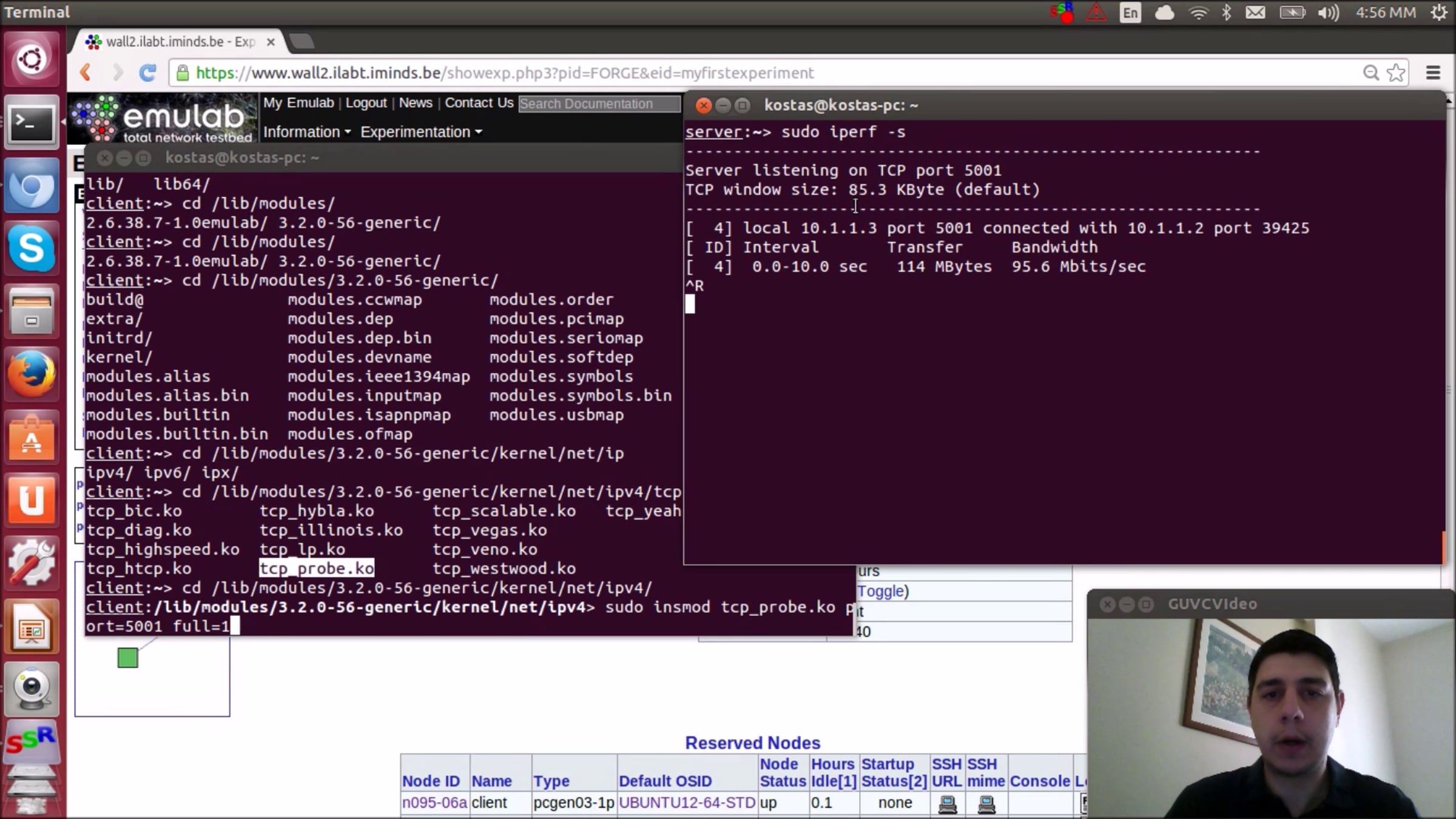The image size is (1456, 819).
Task: Click the Logout link
Action: [366, 103]
